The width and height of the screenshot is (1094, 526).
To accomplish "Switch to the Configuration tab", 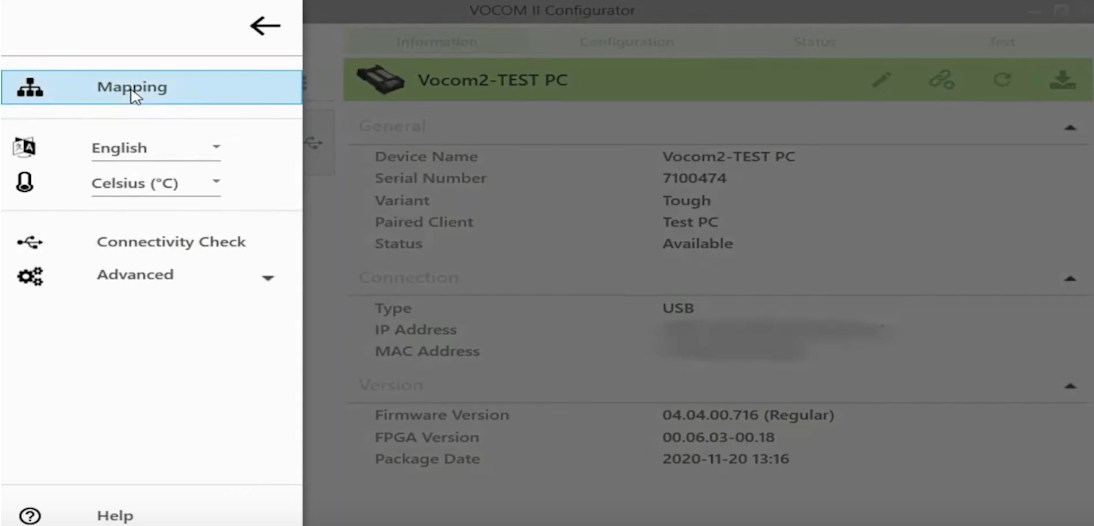I will point(627,42).
